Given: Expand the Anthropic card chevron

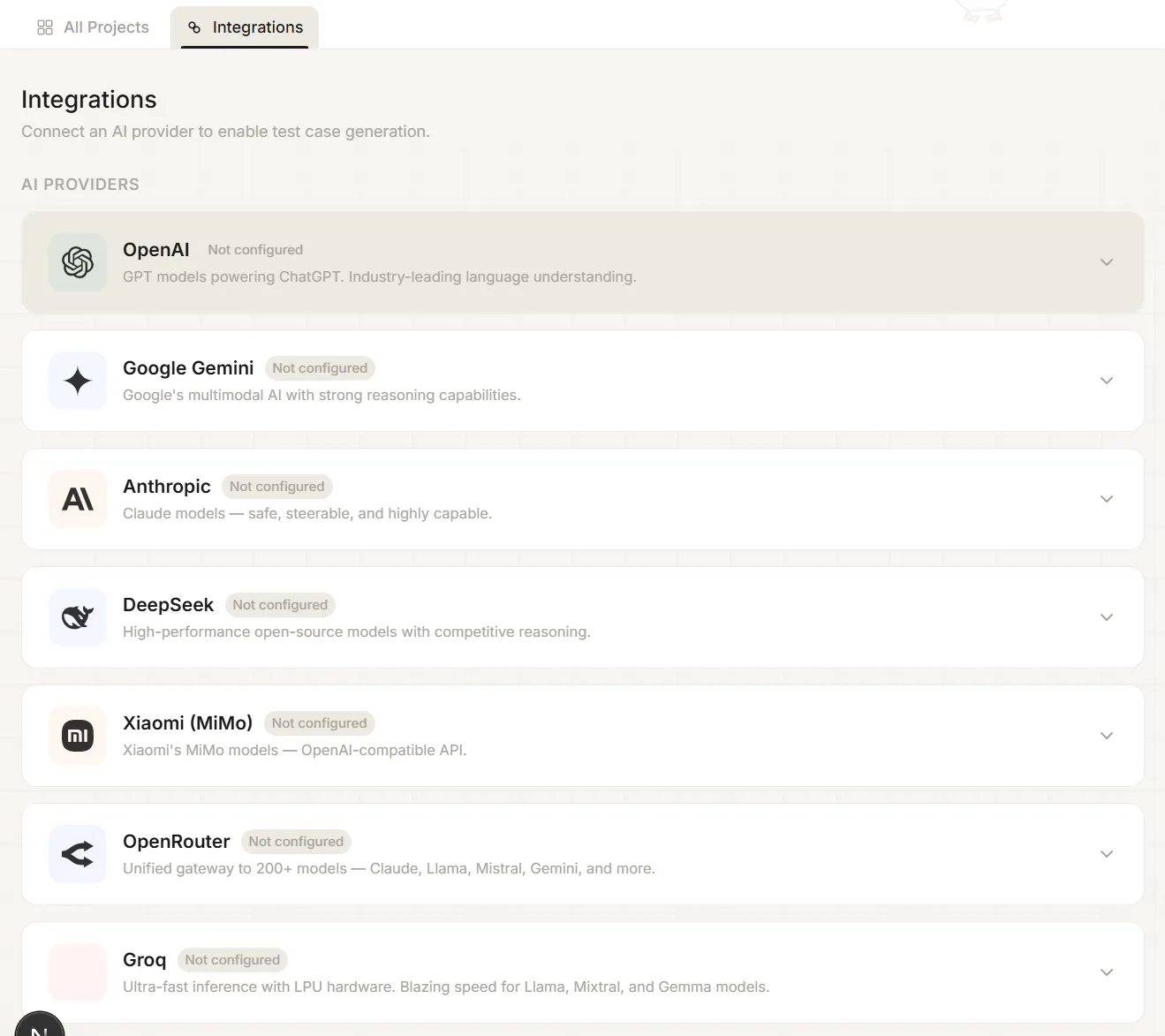Looking at the screenshot, I should coord(1107,499).
